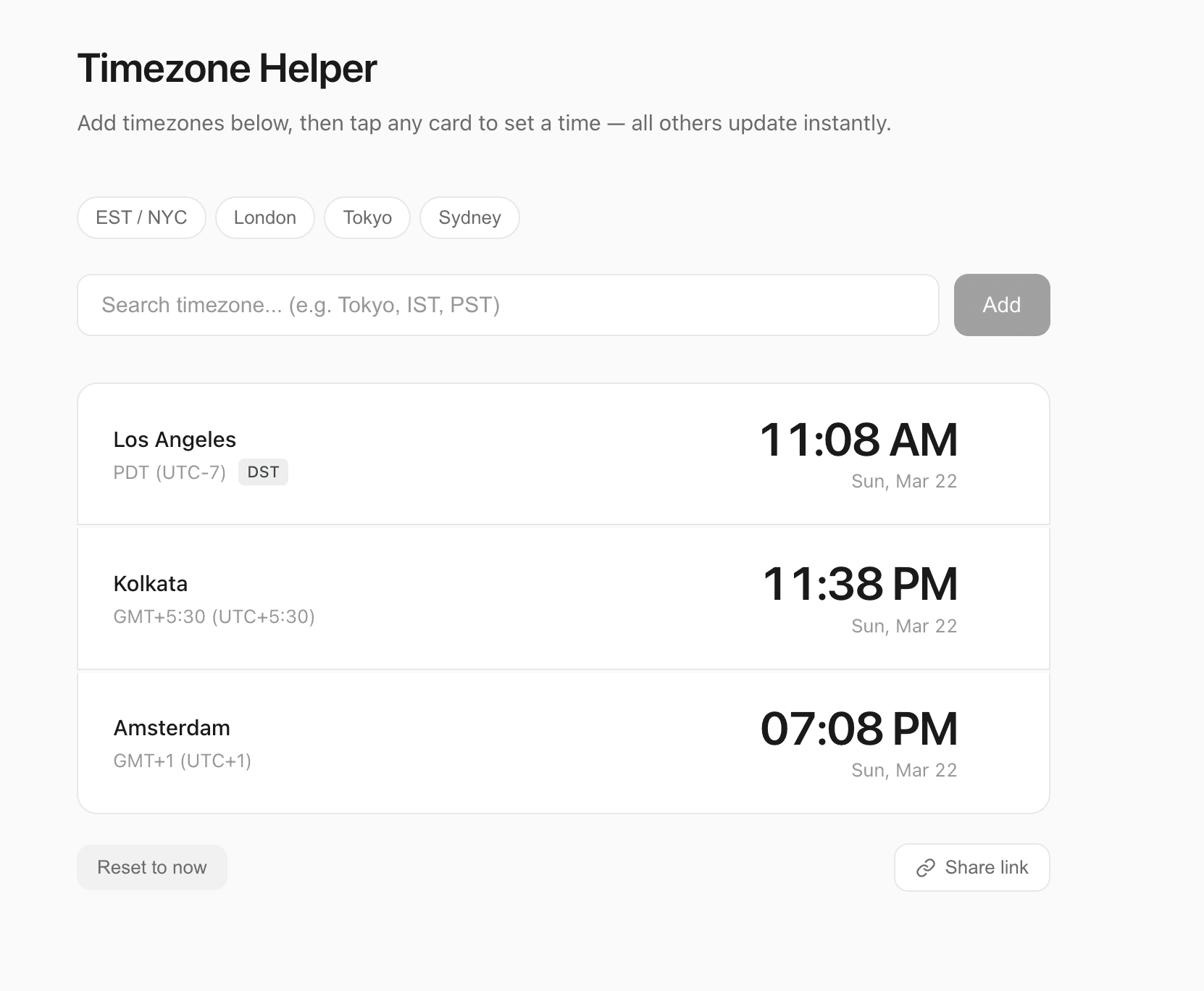Screen dimensions: 1204x991
Task: Add the London timezone chip
Action: coord(264,217)
